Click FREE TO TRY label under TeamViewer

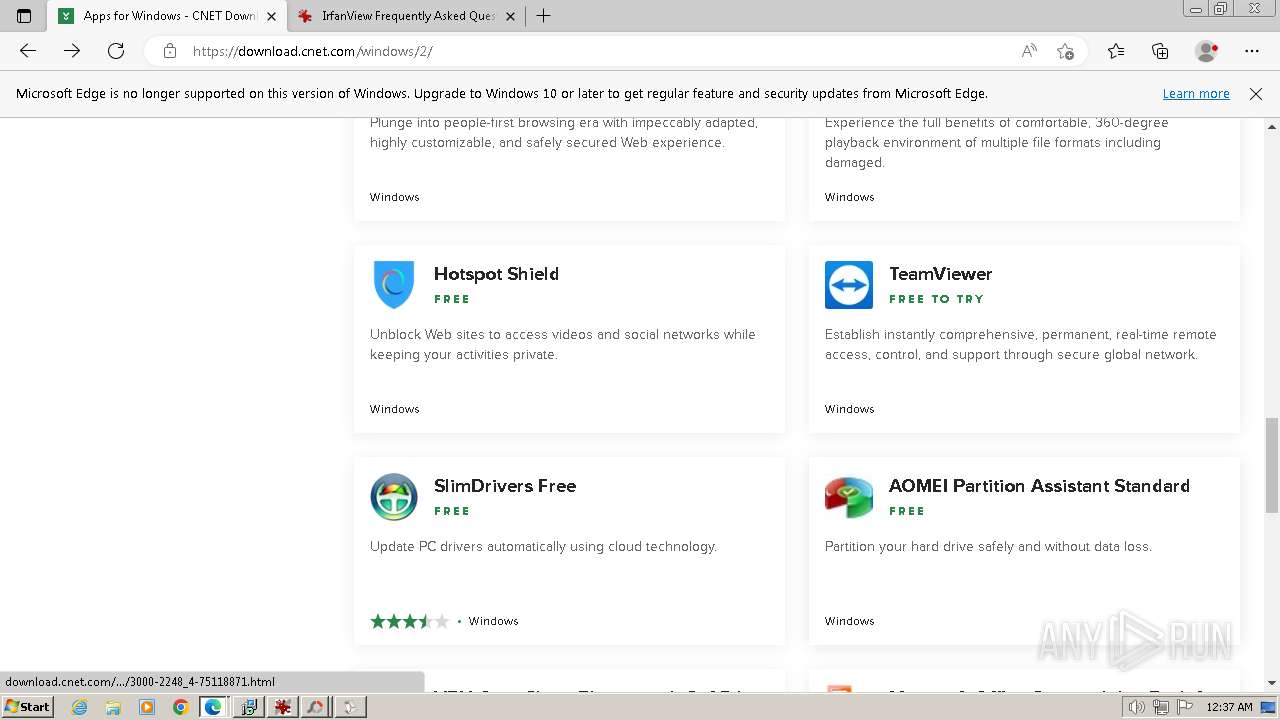coord(936,299)
